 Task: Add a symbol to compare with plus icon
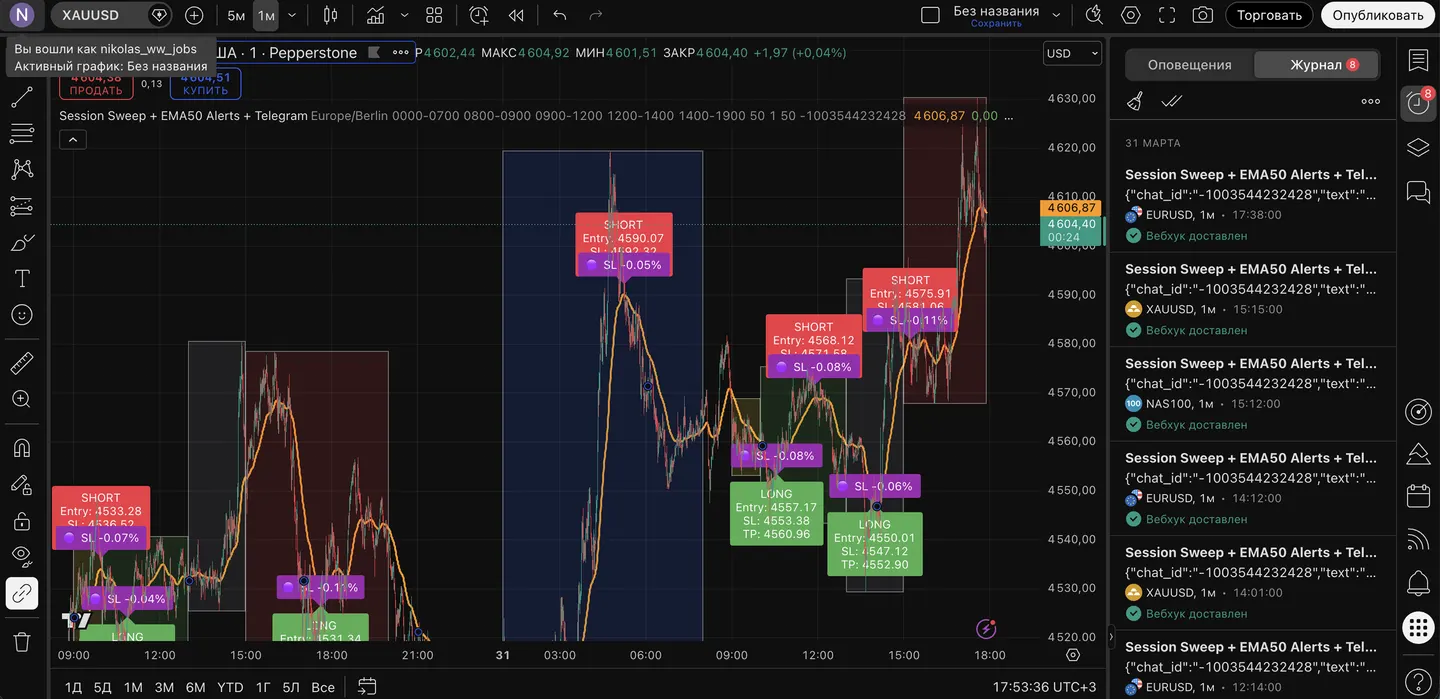click(x=194, y=15)
